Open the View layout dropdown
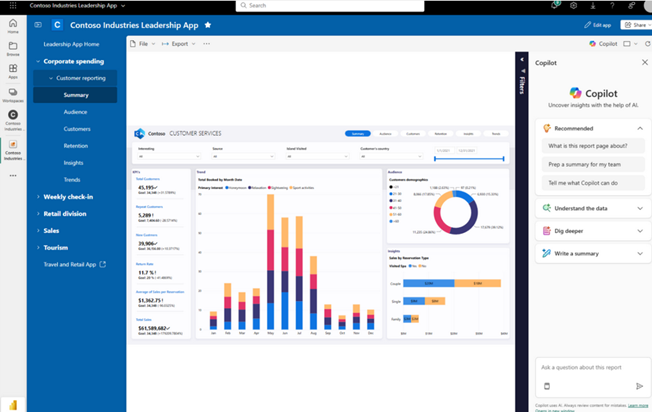Screen dimensions: 652x412 630,44
